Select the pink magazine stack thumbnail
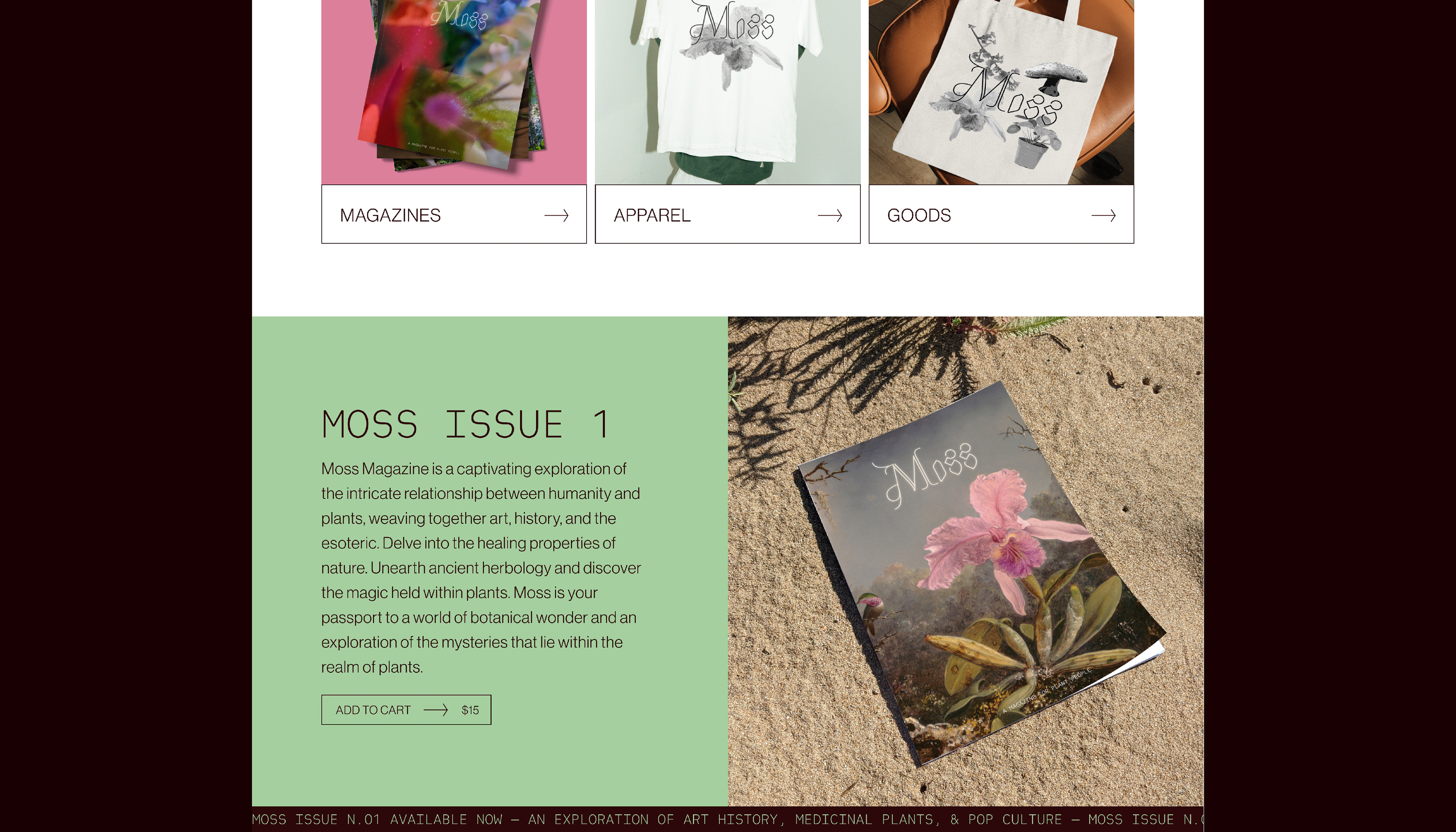The image size is (1456, 832). pos(453,92)
